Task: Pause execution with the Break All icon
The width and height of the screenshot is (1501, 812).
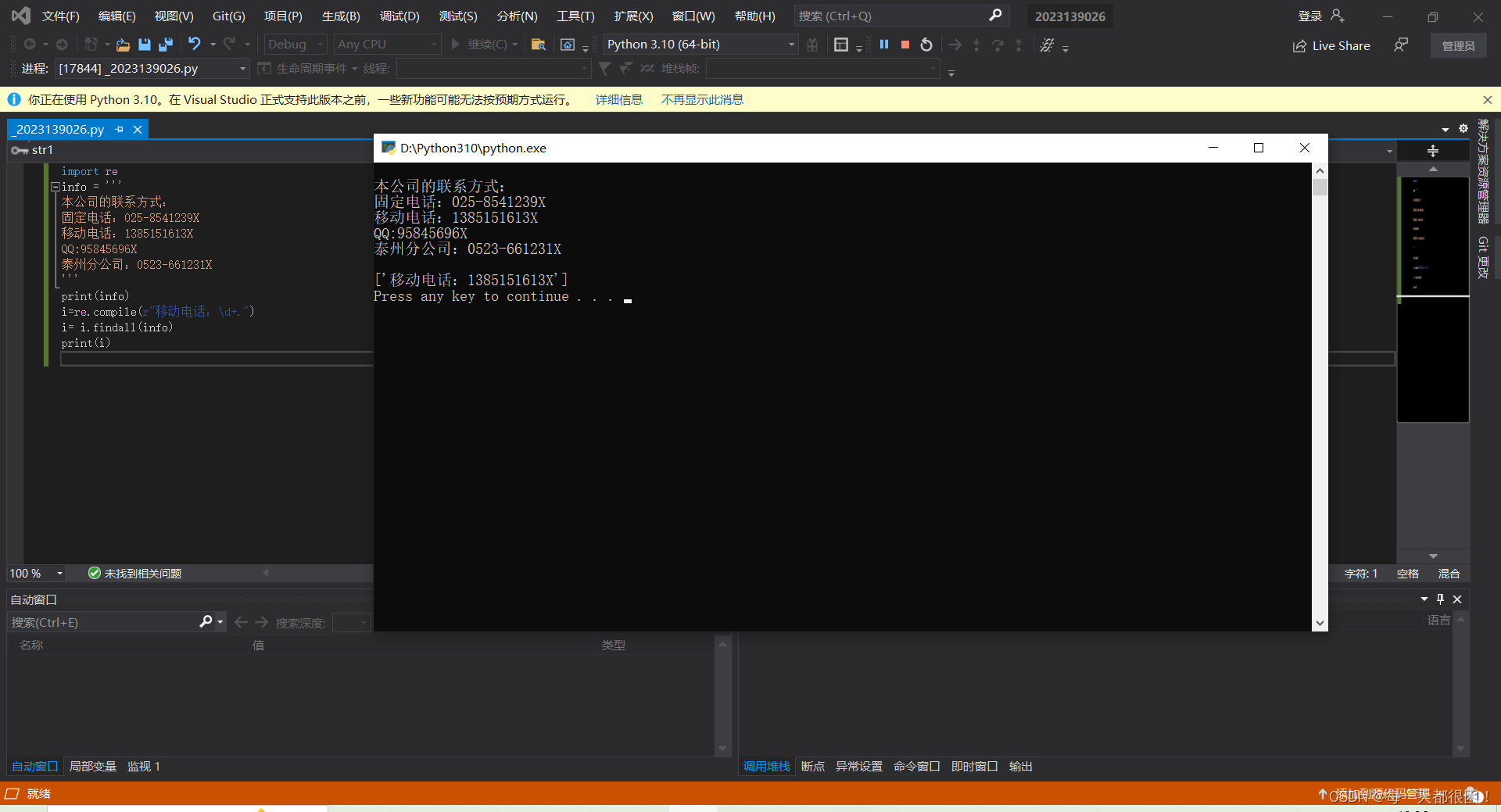Action: pyautogui.click(x=883, y=45)
